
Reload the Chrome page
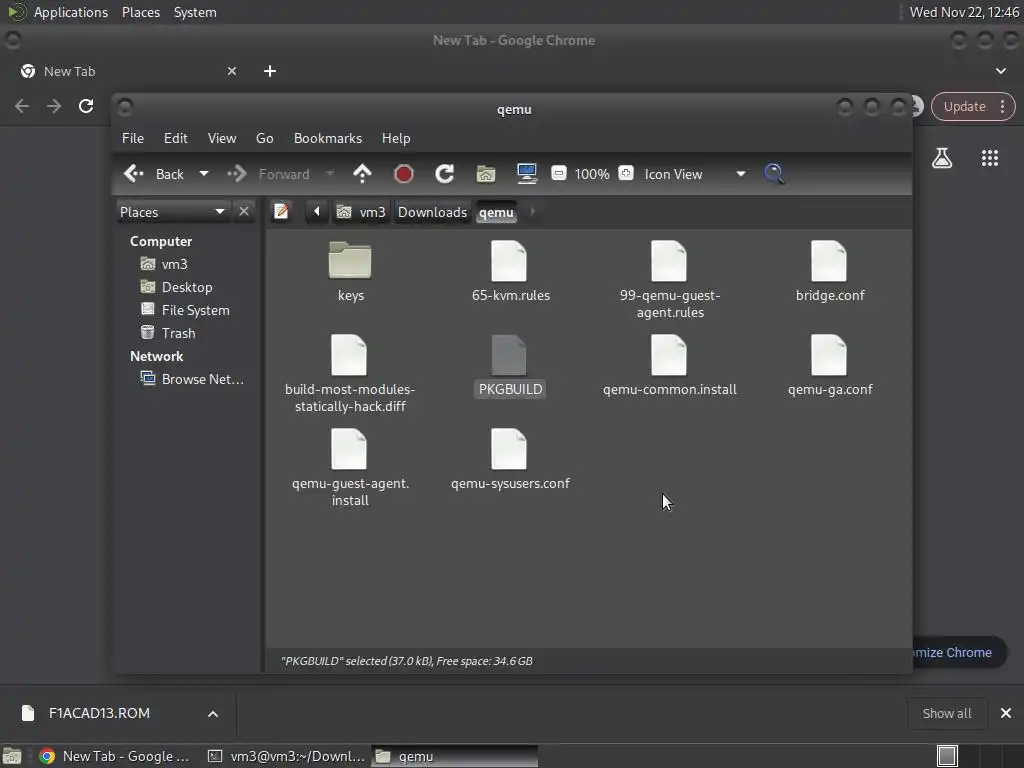pyautogui.click(x=86, y=106)
